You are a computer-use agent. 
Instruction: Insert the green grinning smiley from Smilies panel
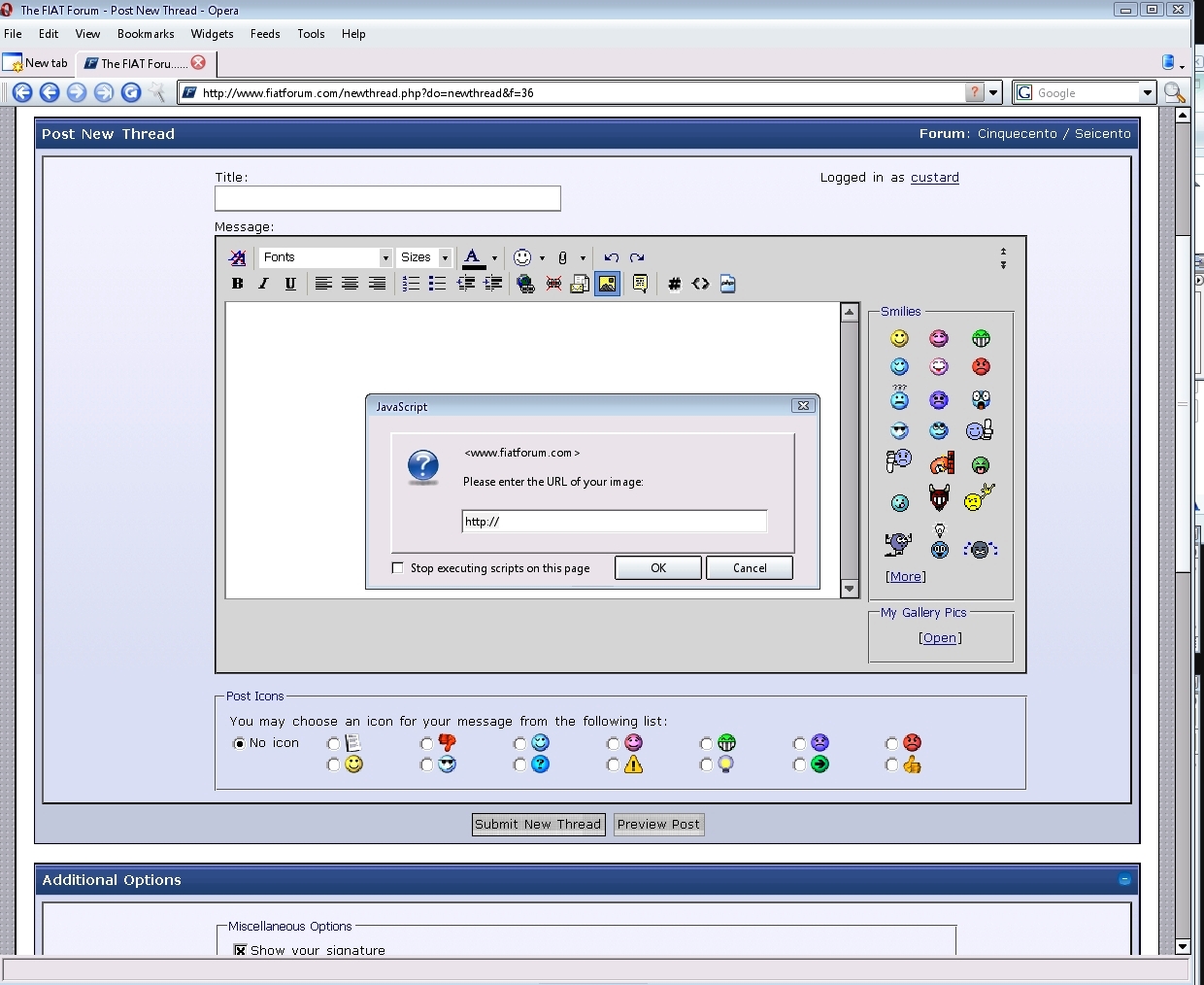click(981, 338)
